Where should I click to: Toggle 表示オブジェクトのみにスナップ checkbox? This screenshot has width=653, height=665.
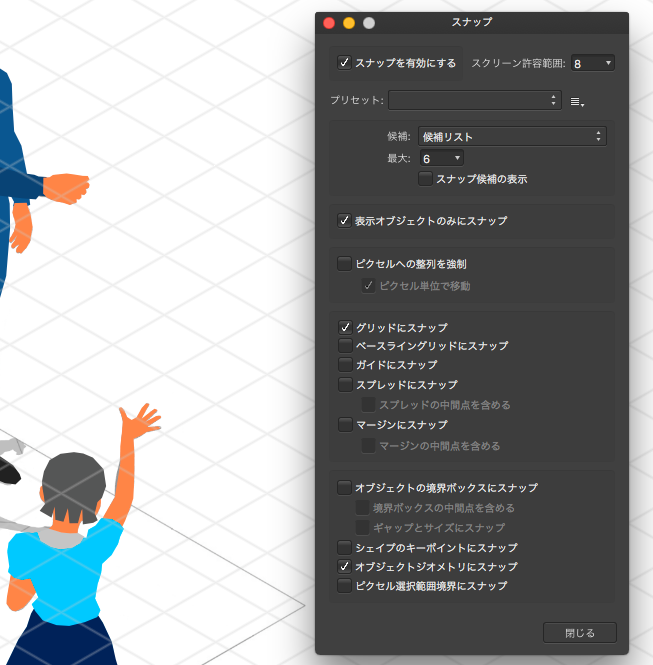tap(344, 221)
